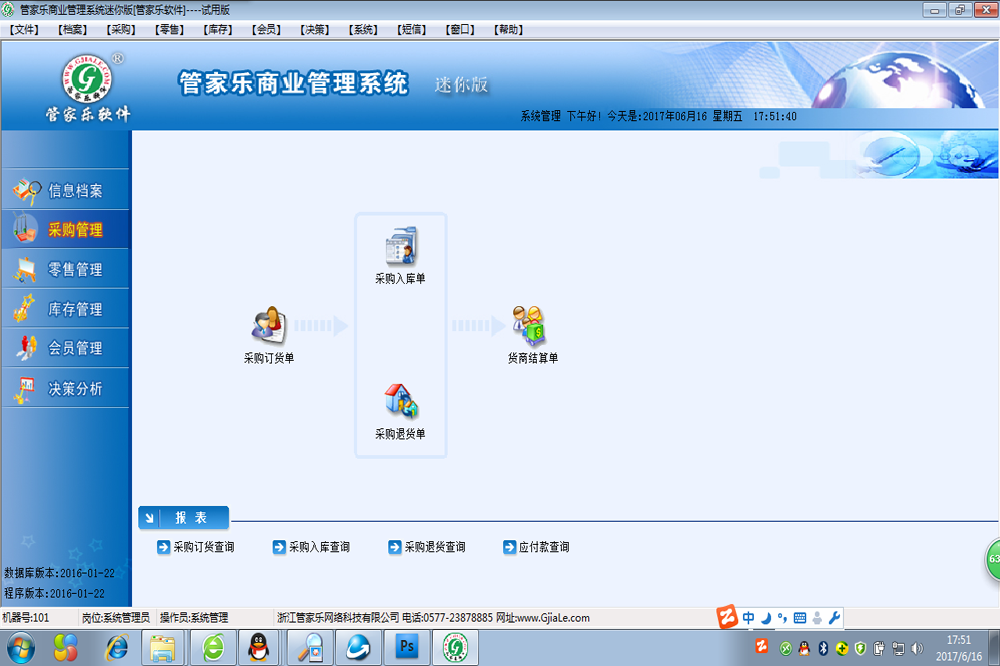Open the 应付款查询 report
The height and width of the screenshot is (666, 1000).
click(536, 547)
